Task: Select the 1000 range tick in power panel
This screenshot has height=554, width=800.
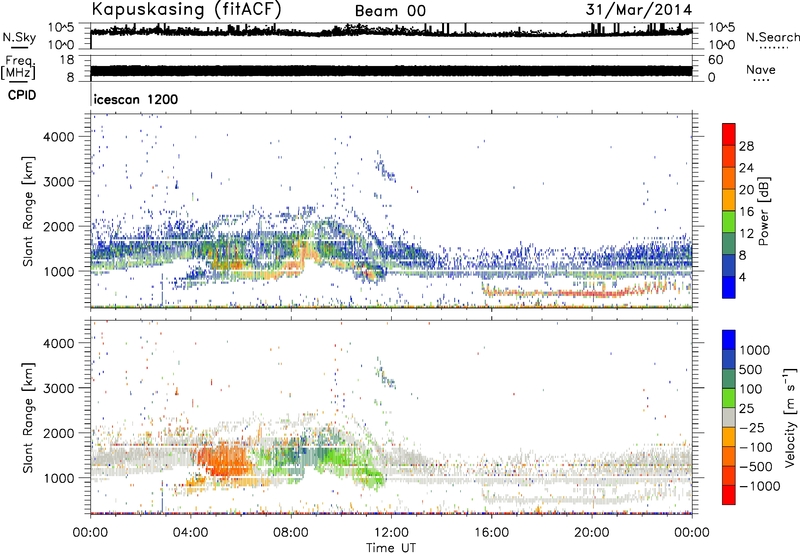Action: coord(59,271)
